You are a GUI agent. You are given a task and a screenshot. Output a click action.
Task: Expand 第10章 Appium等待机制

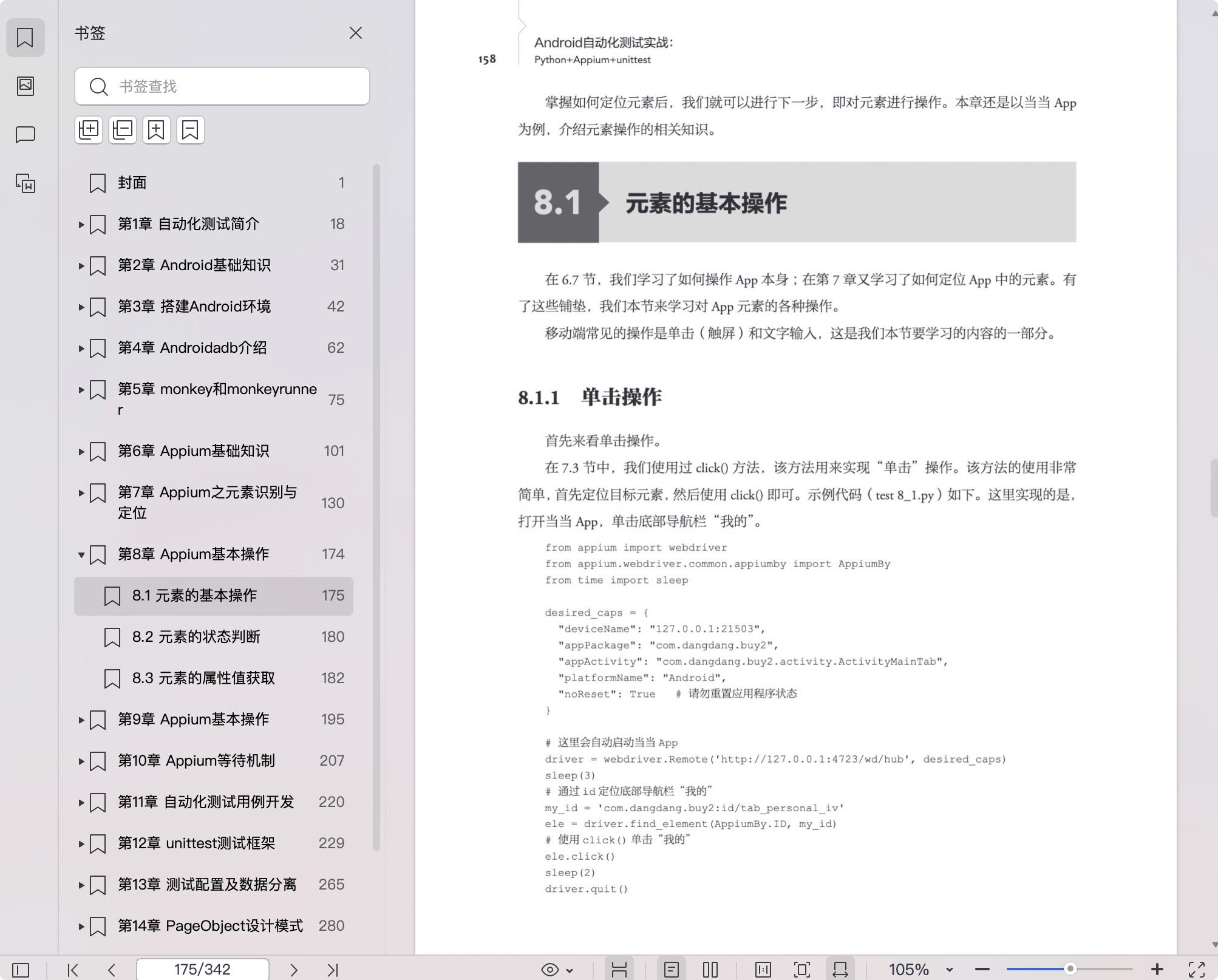pos(81,761)
